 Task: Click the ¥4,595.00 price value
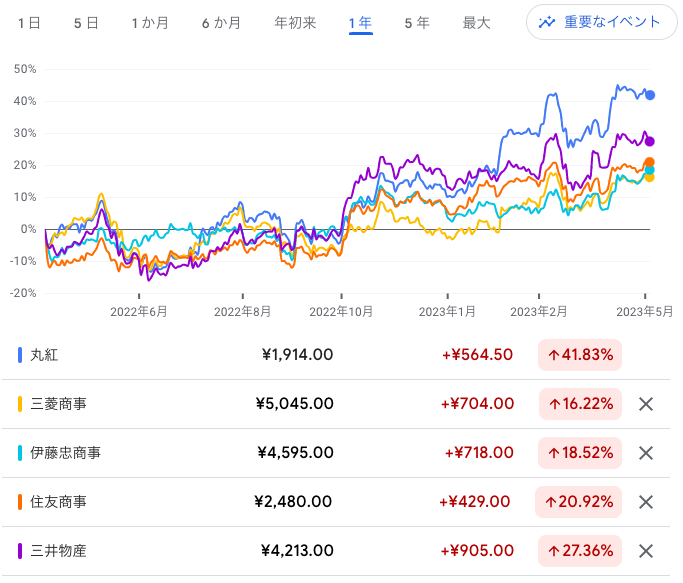pyautogui.click(x=295, y=453)
